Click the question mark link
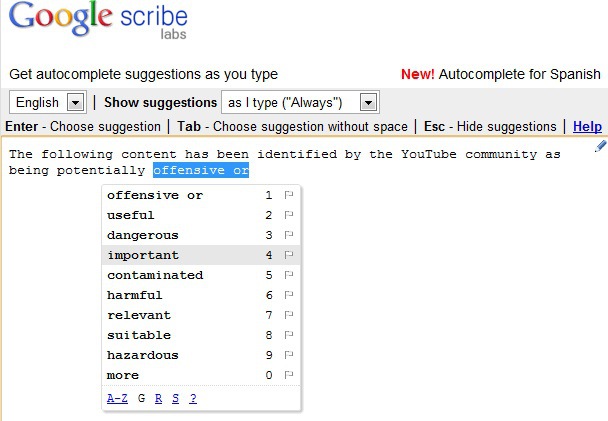 coord(193,398)
